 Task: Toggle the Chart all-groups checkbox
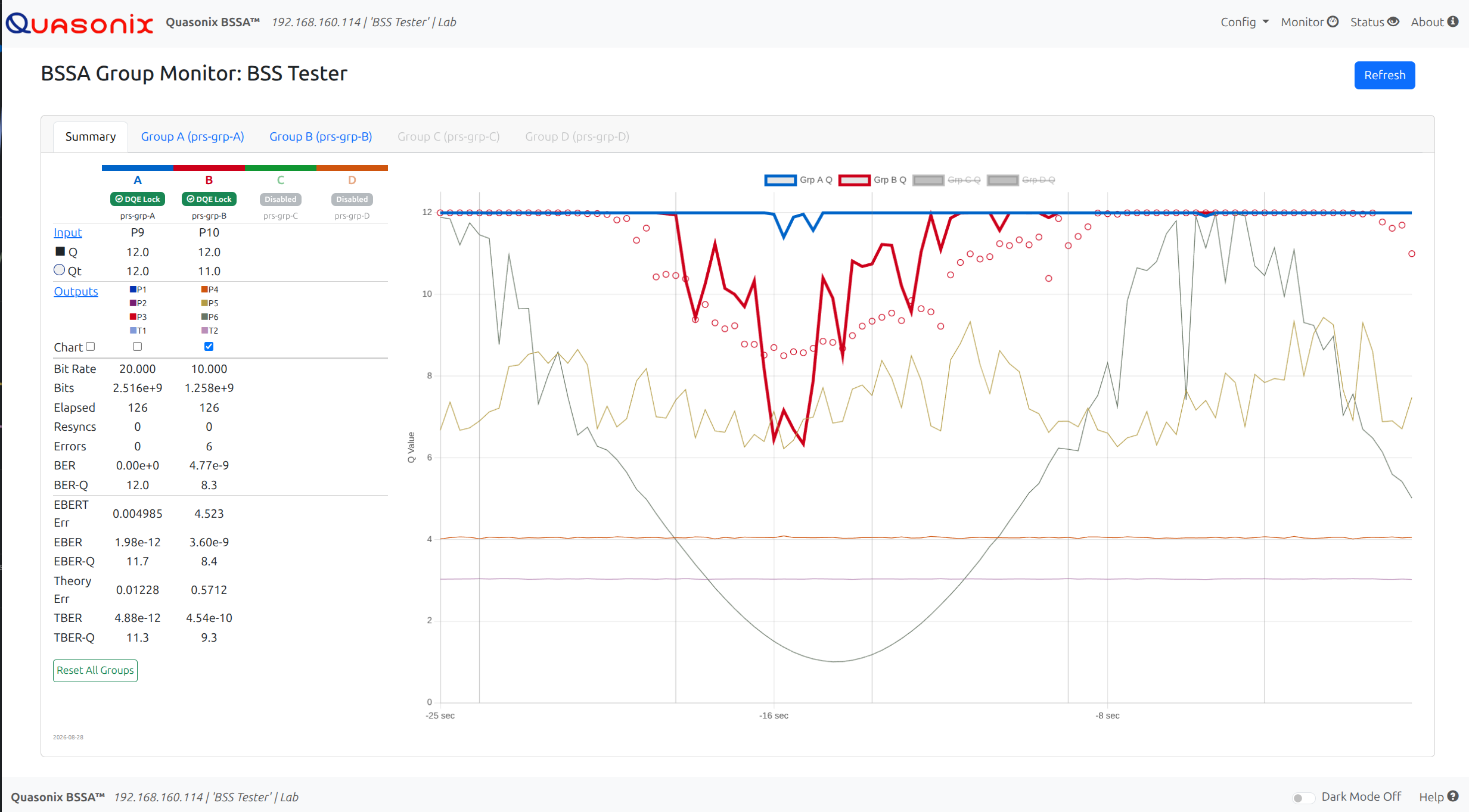coord(91,347)
